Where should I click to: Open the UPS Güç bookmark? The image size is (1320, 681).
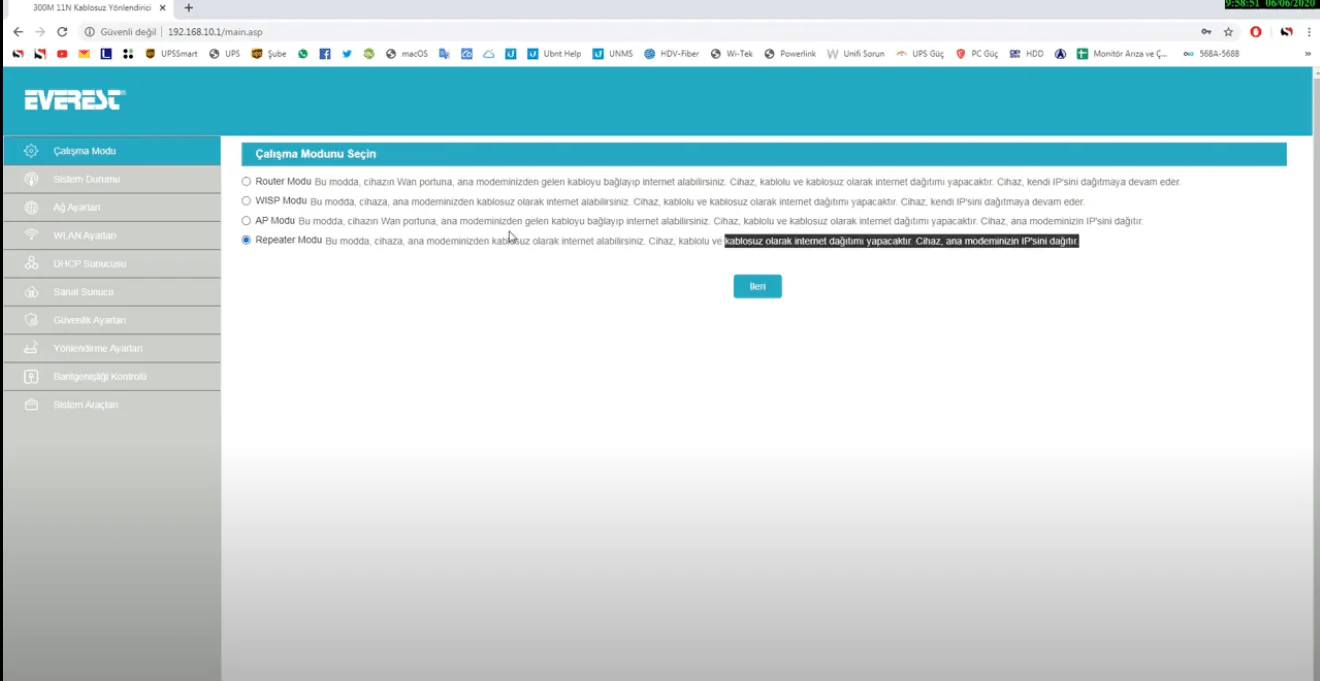coord(920,54)
